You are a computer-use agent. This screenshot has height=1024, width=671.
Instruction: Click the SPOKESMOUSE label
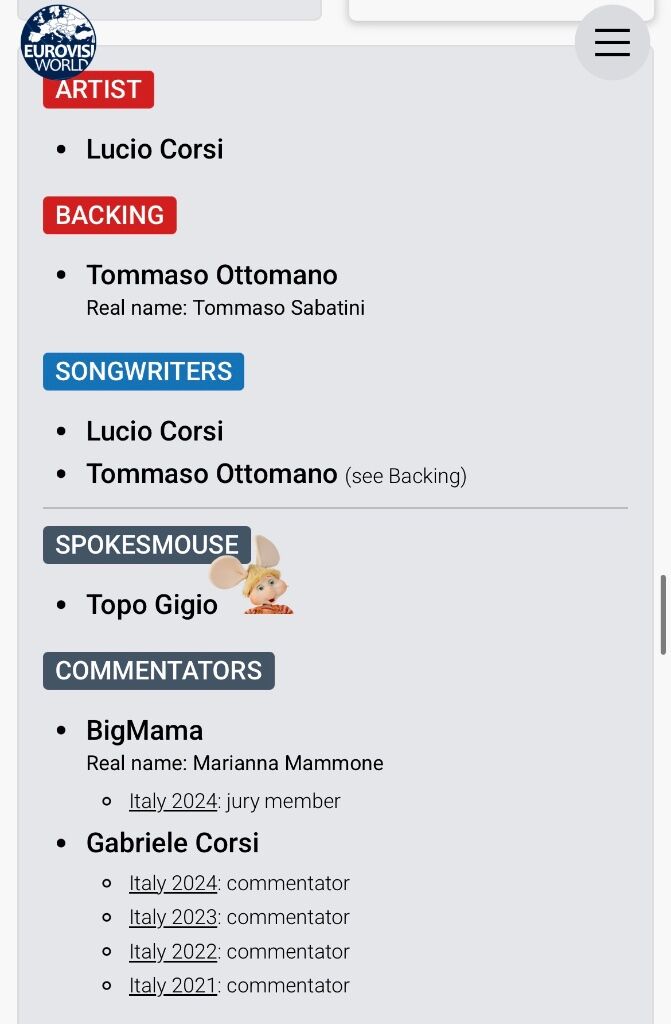(x=146, y=545)
